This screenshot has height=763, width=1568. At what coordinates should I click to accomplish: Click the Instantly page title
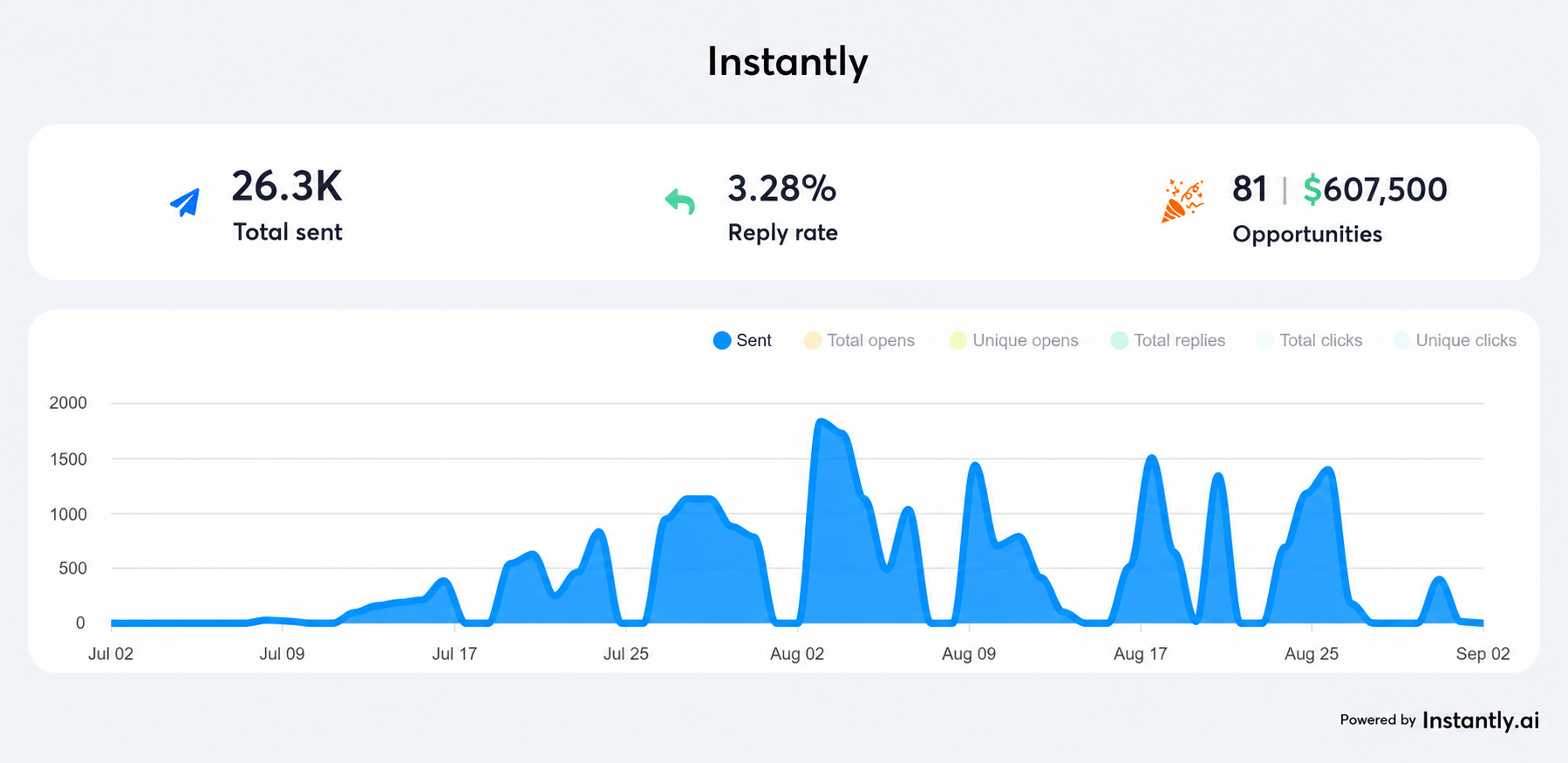point(787,62)
